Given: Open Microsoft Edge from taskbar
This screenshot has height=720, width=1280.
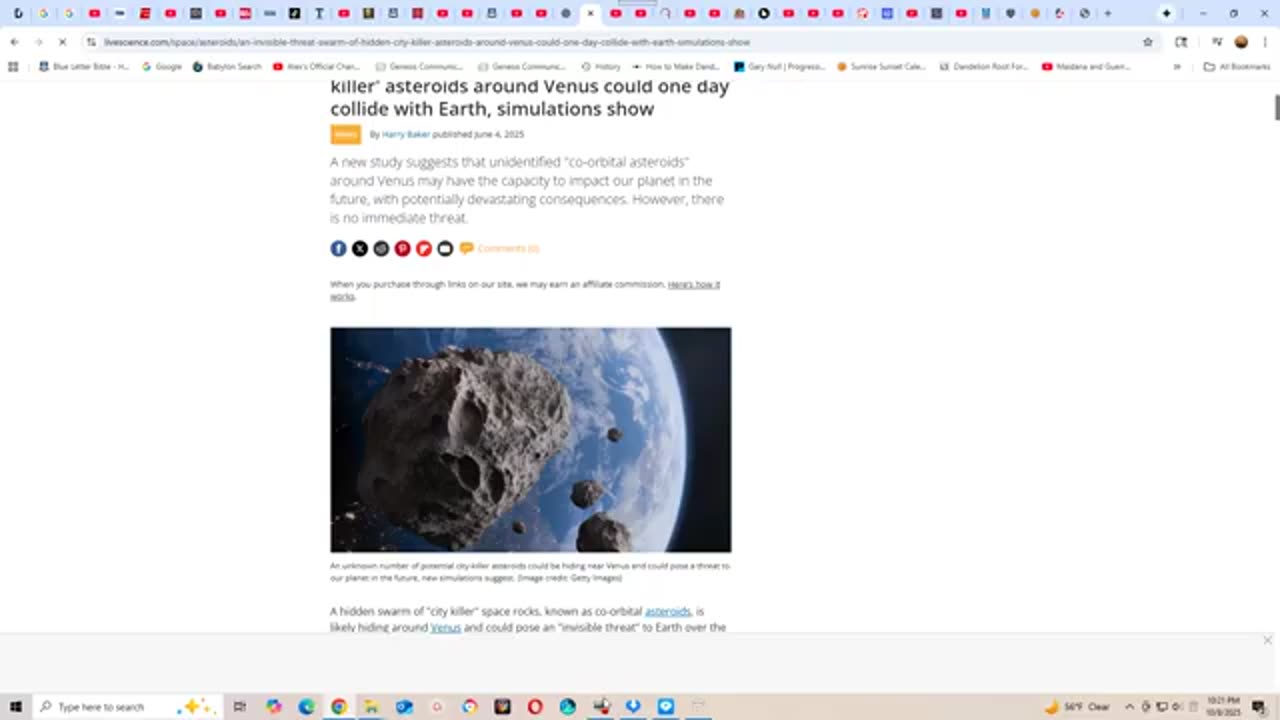Looking at the screenshot, I should (306, 707).
